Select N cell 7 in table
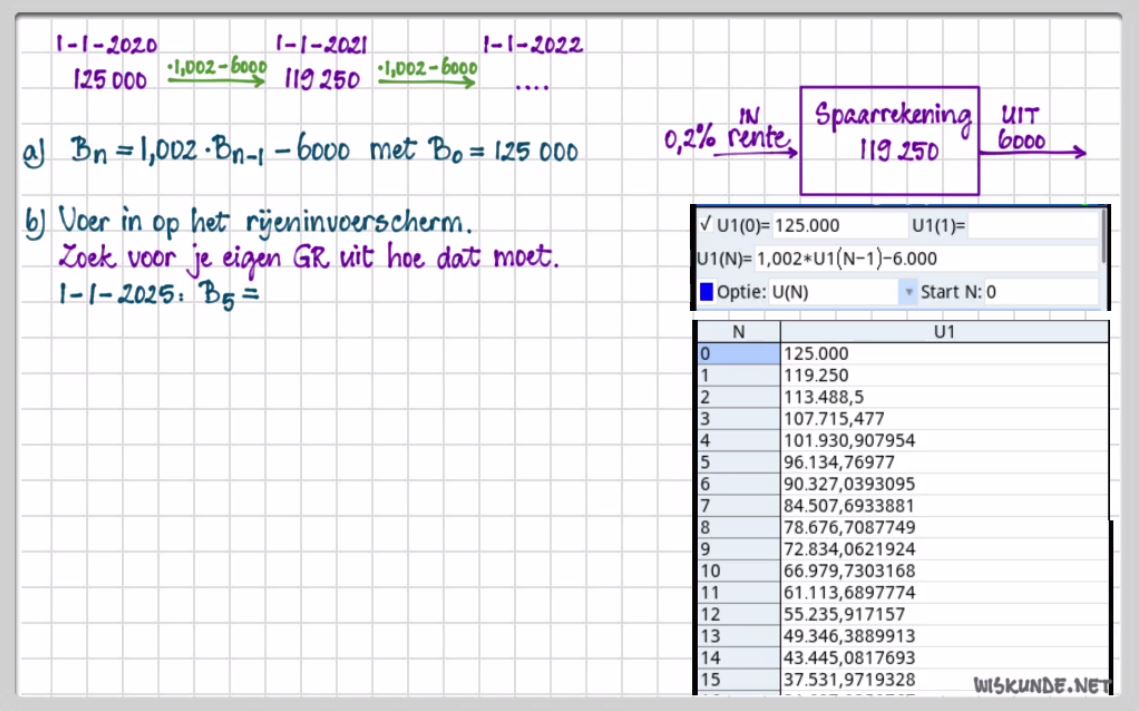 [x=739, y=506]
